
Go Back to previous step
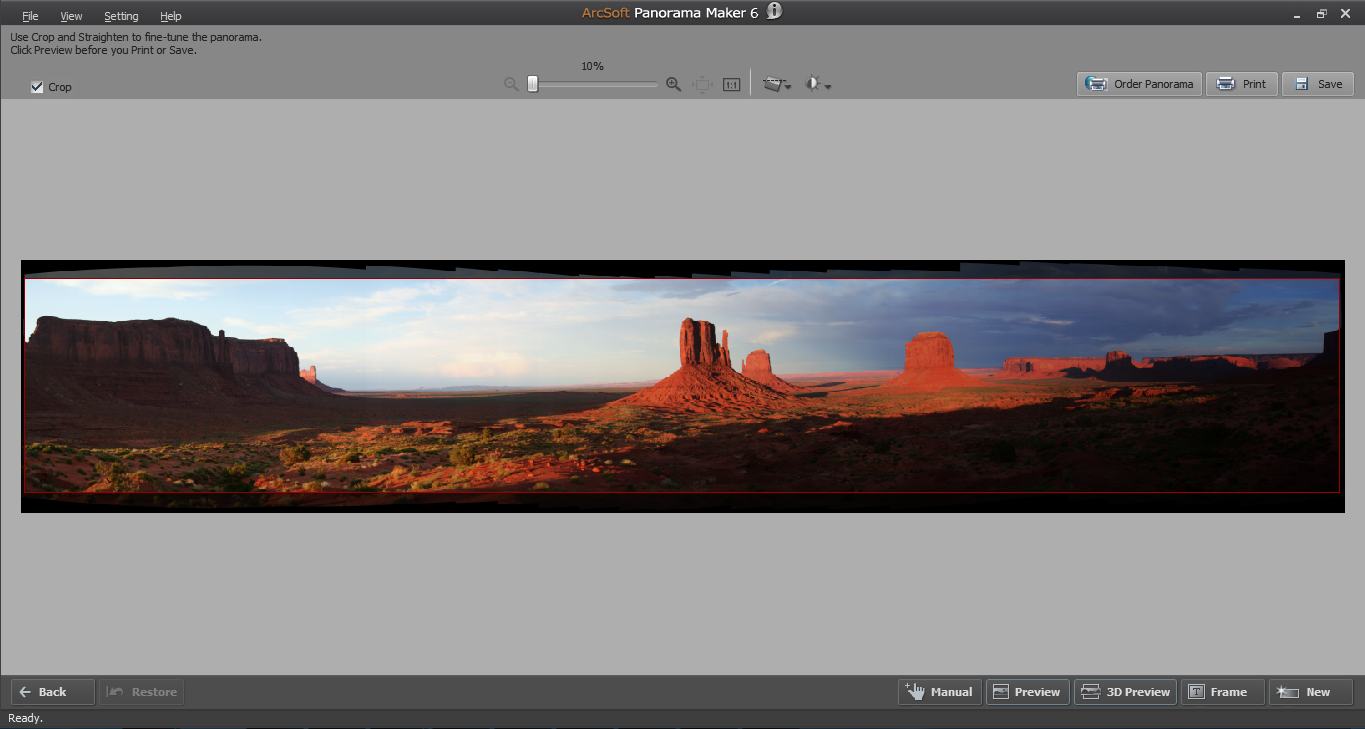[53, 692]
